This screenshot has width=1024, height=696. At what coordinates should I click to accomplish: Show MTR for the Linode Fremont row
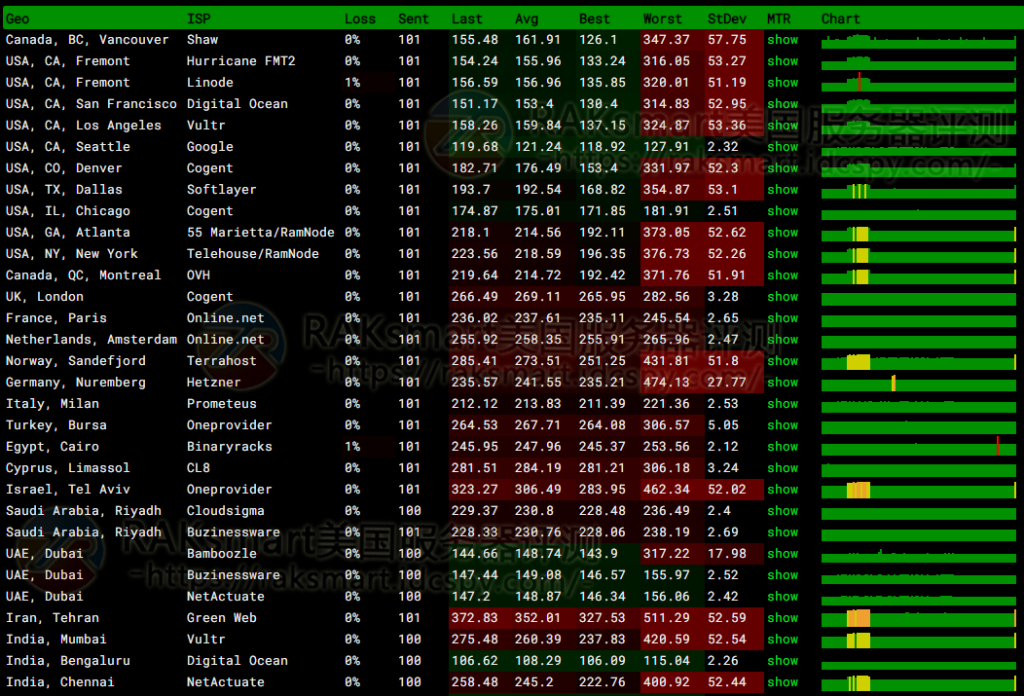(x=782, y=83)
